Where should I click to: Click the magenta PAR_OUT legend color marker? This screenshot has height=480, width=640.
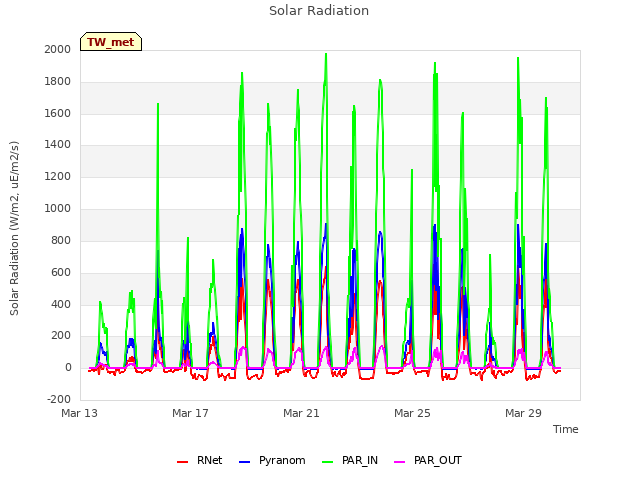[x=400, y=462]
